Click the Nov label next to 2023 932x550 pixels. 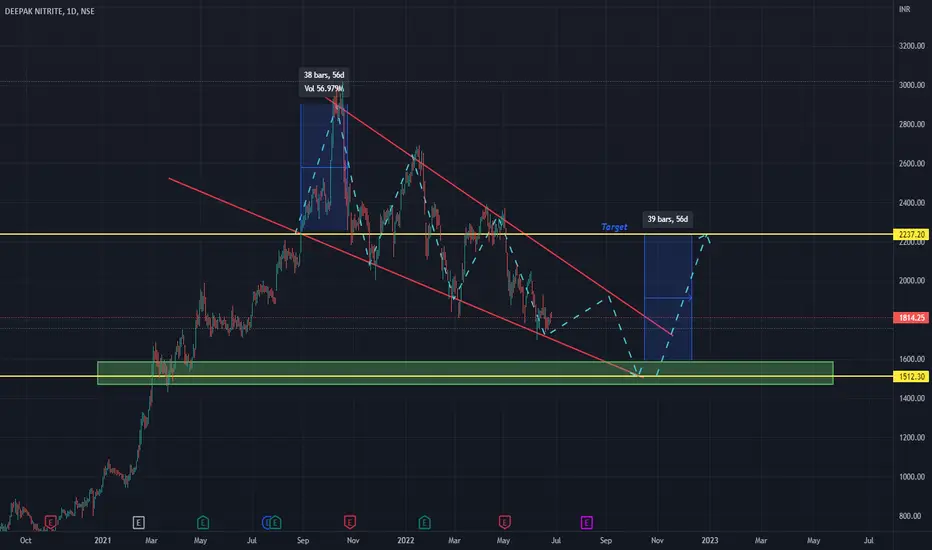click(657, 540)
